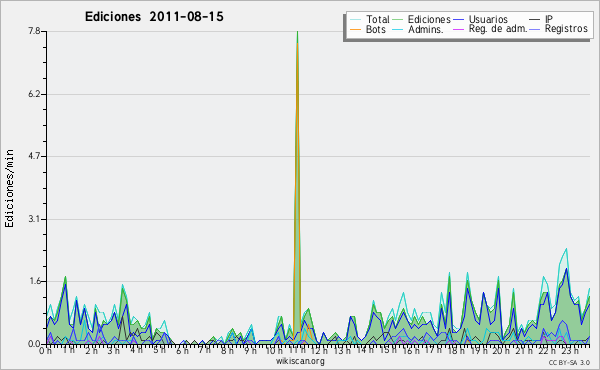Click the '0 h' x-axis tick label

[45, 351]
